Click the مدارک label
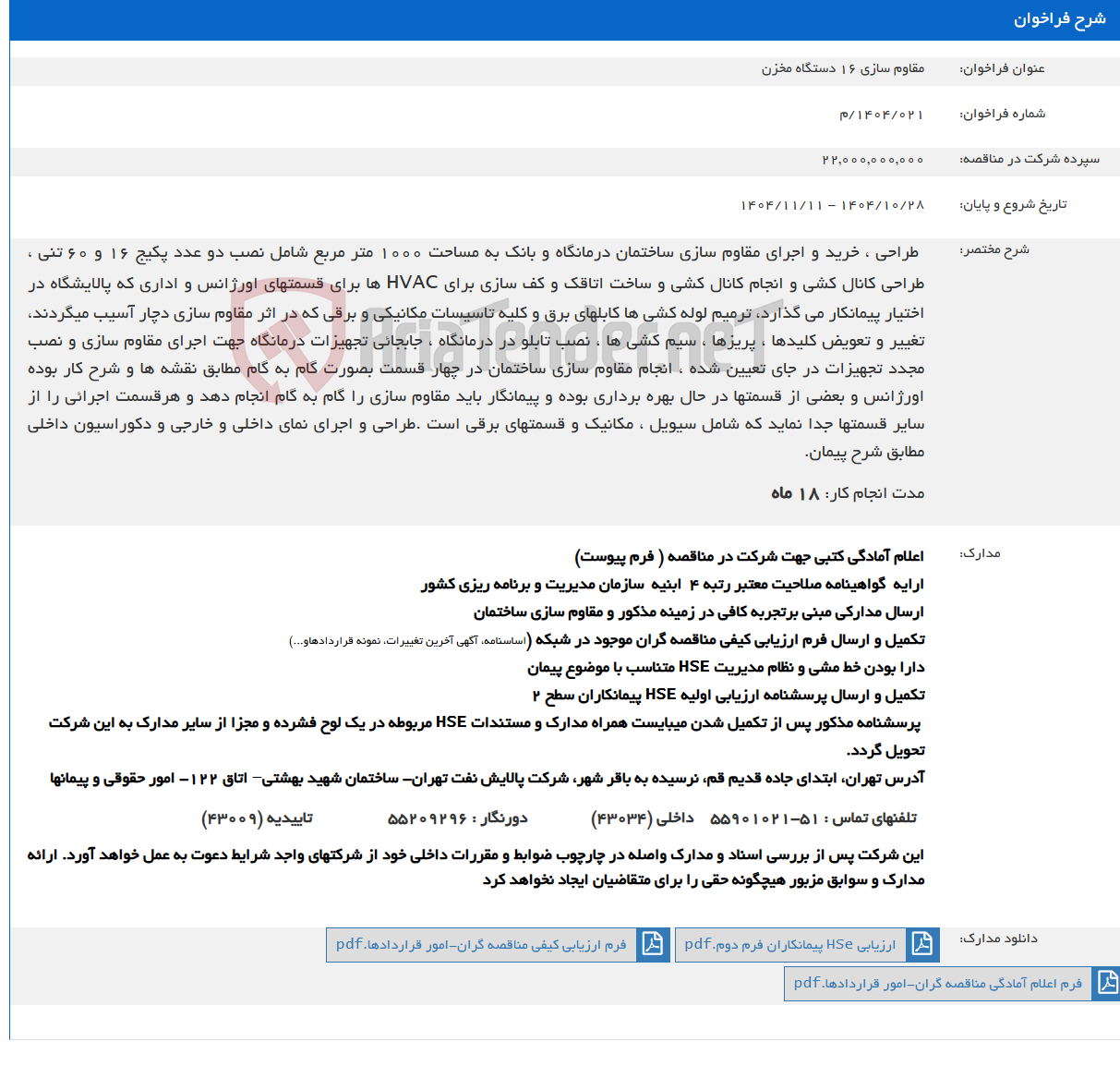This screenshot has height=1066, width=1120. (980, 553)
